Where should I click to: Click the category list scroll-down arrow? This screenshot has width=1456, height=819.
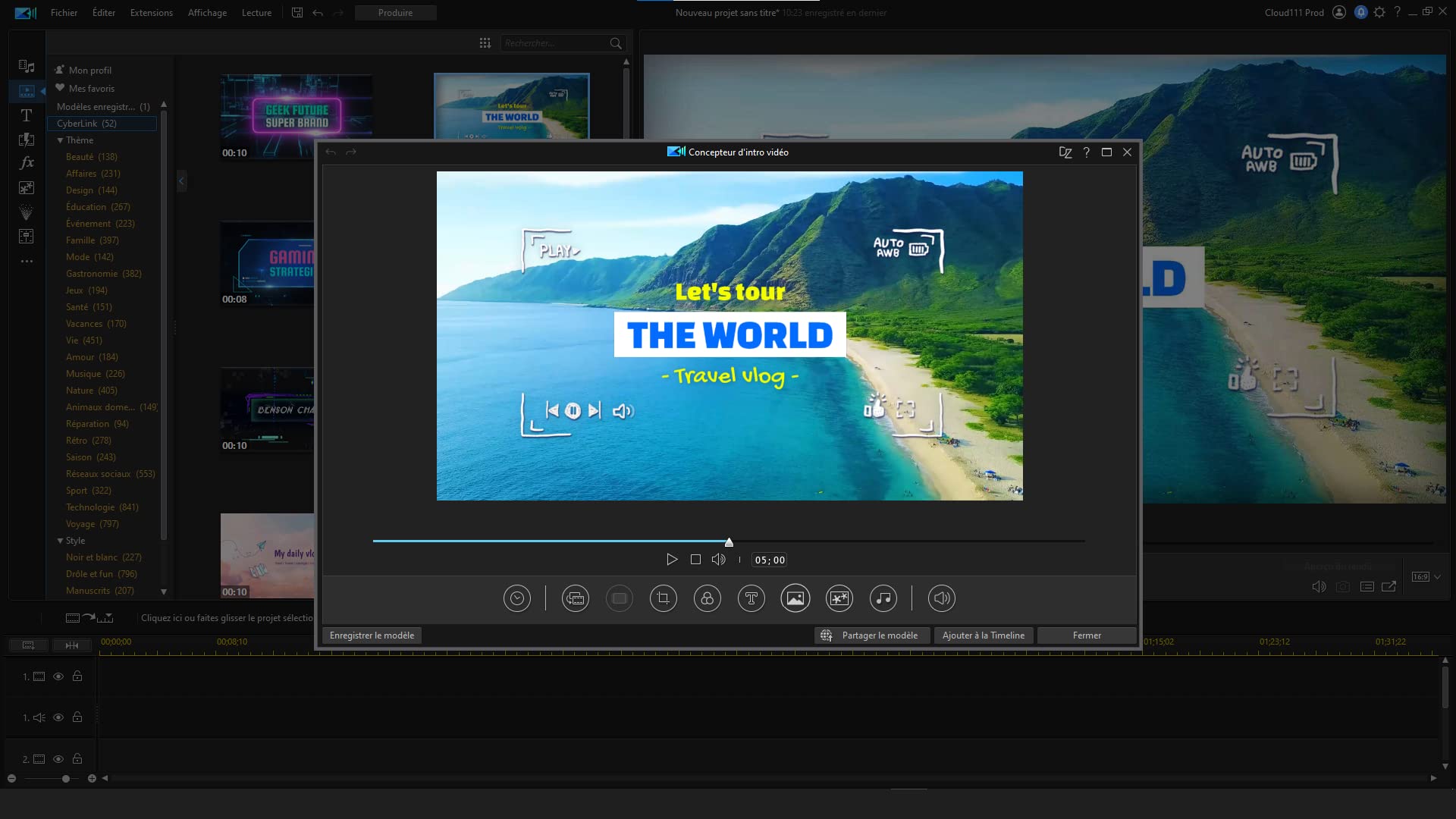(164, 591)
